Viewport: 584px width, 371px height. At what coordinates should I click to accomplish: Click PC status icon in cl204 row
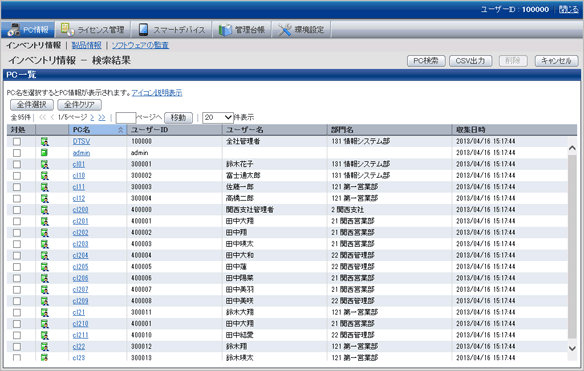pyautogui.click(x=45, y=256)
